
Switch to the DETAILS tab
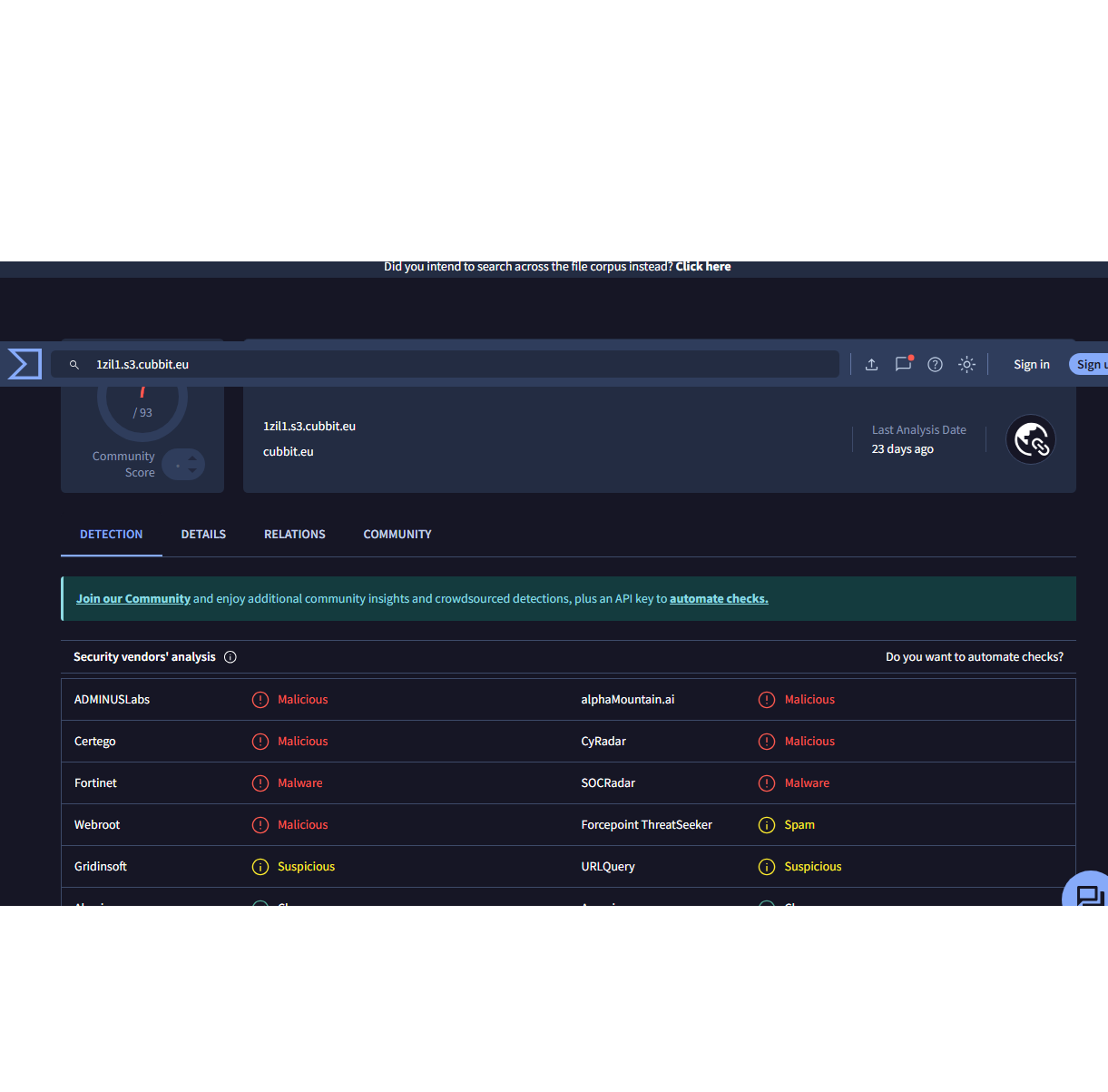tap(203, 534)
